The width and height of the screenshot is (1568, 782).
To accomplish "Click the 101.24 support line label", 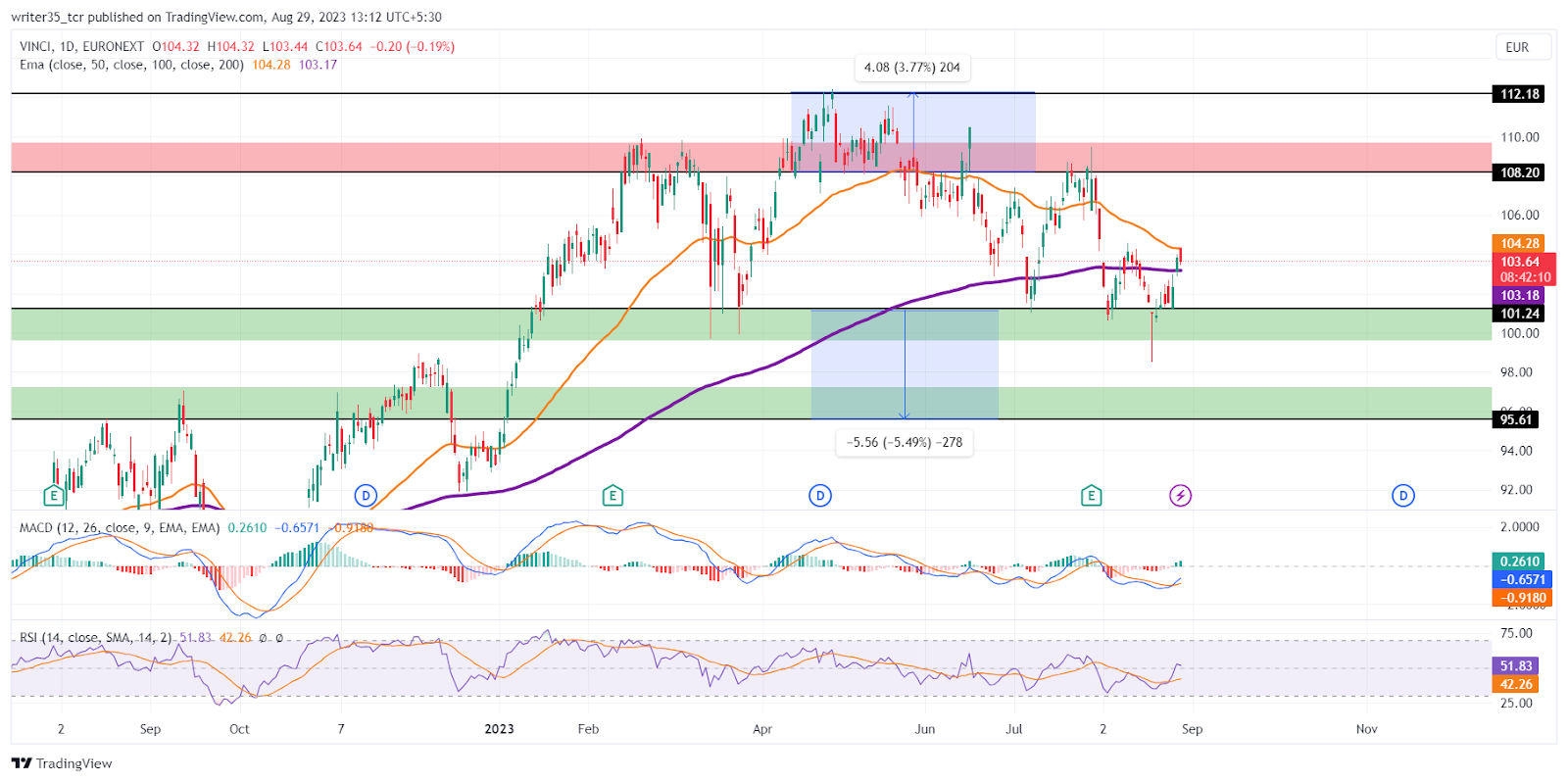I will pos(1519,314).
